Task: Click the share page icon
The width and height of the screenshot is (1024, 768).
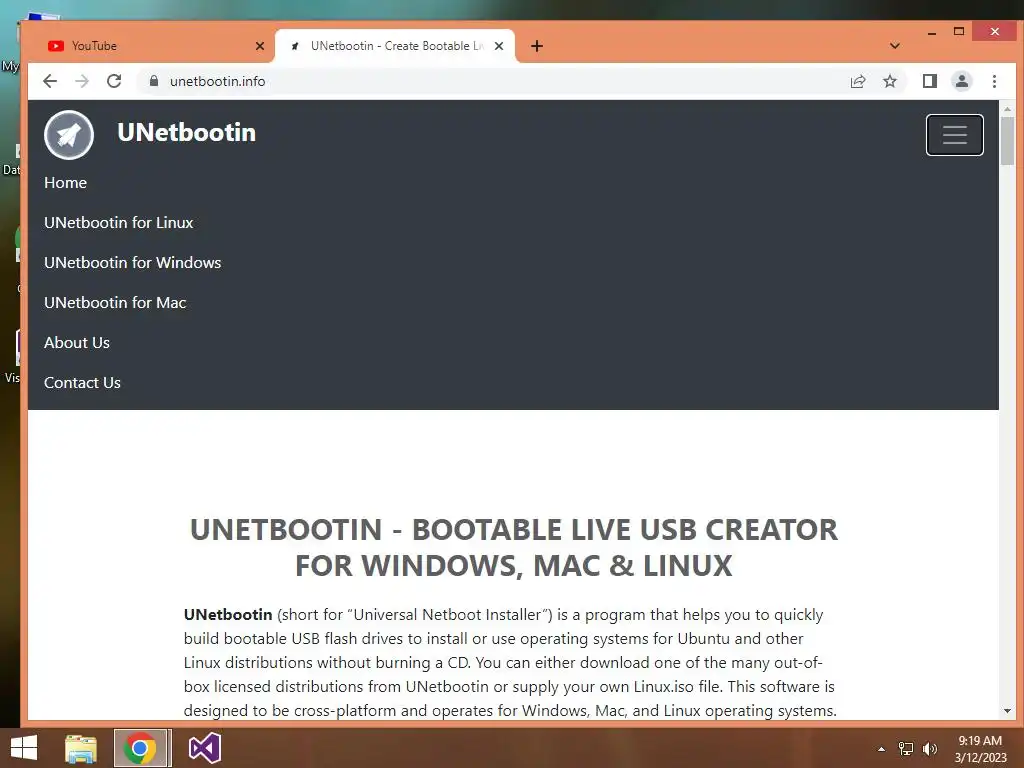Action: (857, 81)
